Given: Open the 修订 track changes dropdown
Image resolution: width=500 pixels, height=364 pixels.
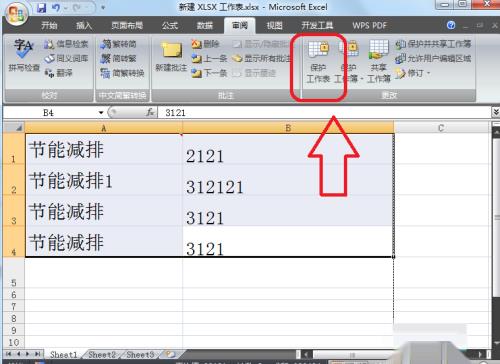Looking at the screenshot, I should click(x=413, y=73).
